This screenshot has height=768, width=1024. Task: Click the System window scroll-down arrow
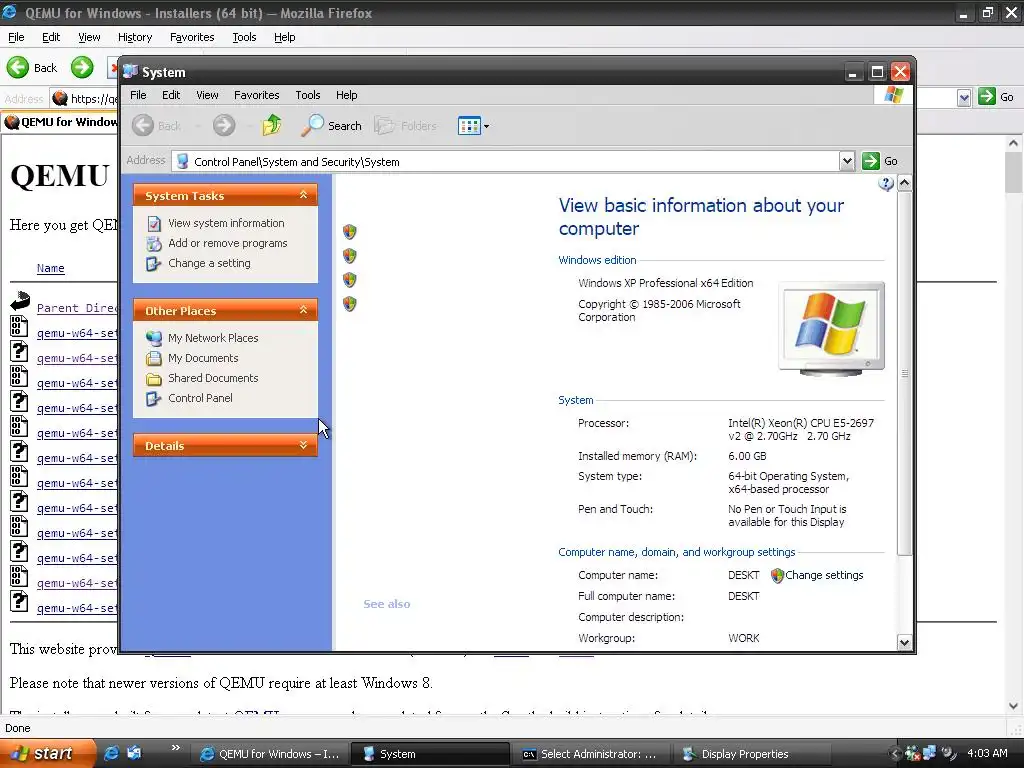(x=904, y=642)
